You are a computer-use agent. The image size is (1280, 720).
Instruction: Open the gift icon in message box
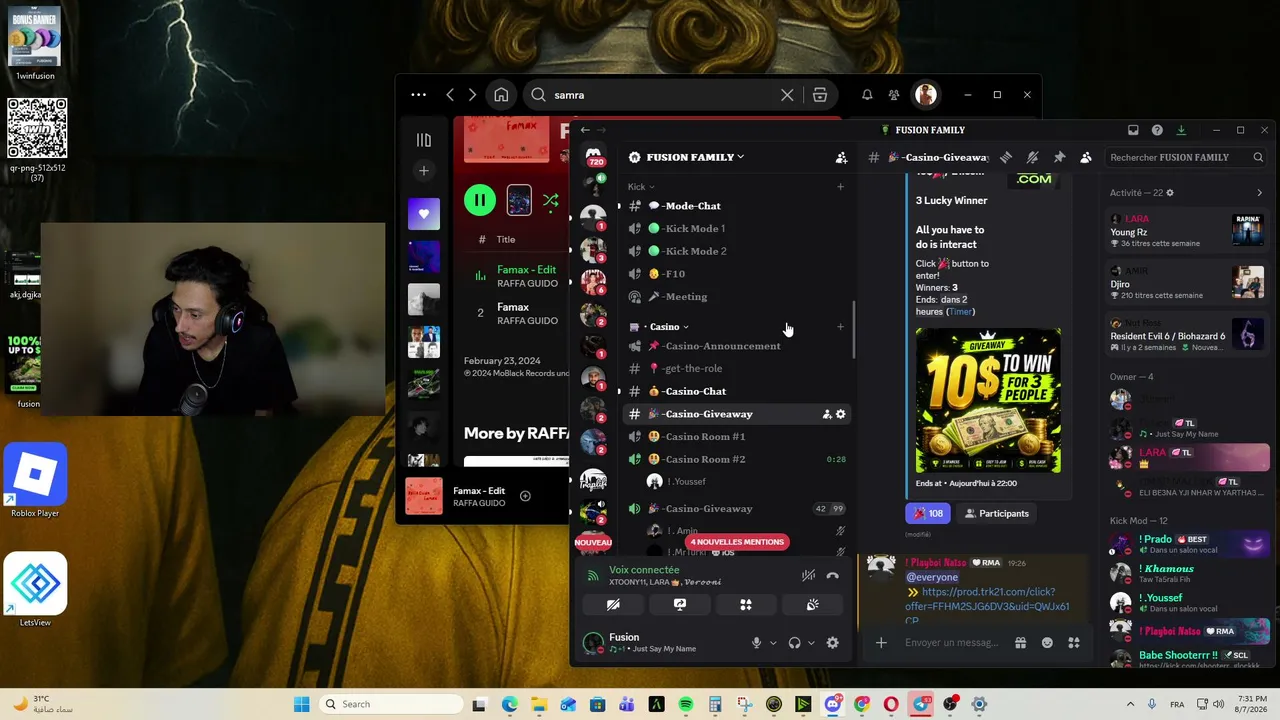click(x=1020, y=643)
